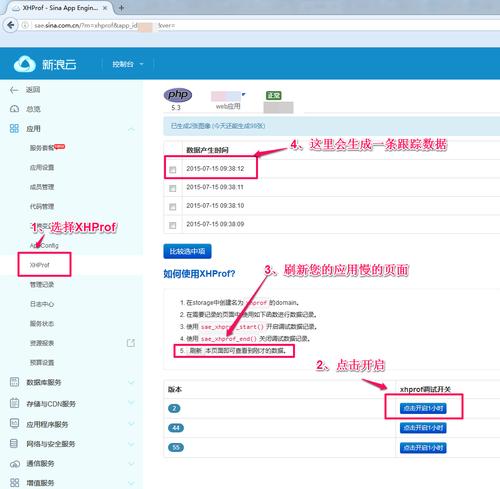Image resolution: width=500 pixels, height=489 pixels.
Task: Expand the 数据库服务 section chevron
Action: 131,382
